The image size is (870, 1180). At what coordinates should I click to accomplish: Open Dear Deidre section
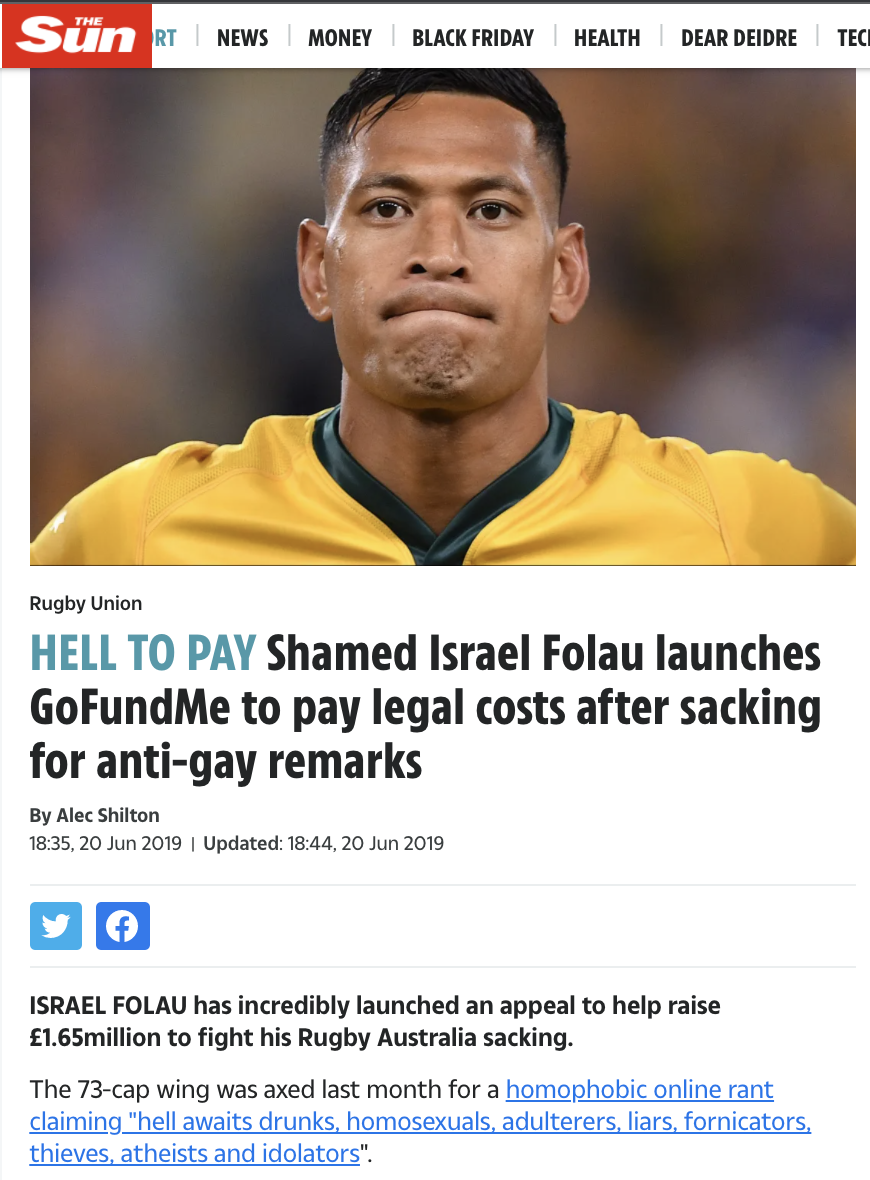click(739, 38)
